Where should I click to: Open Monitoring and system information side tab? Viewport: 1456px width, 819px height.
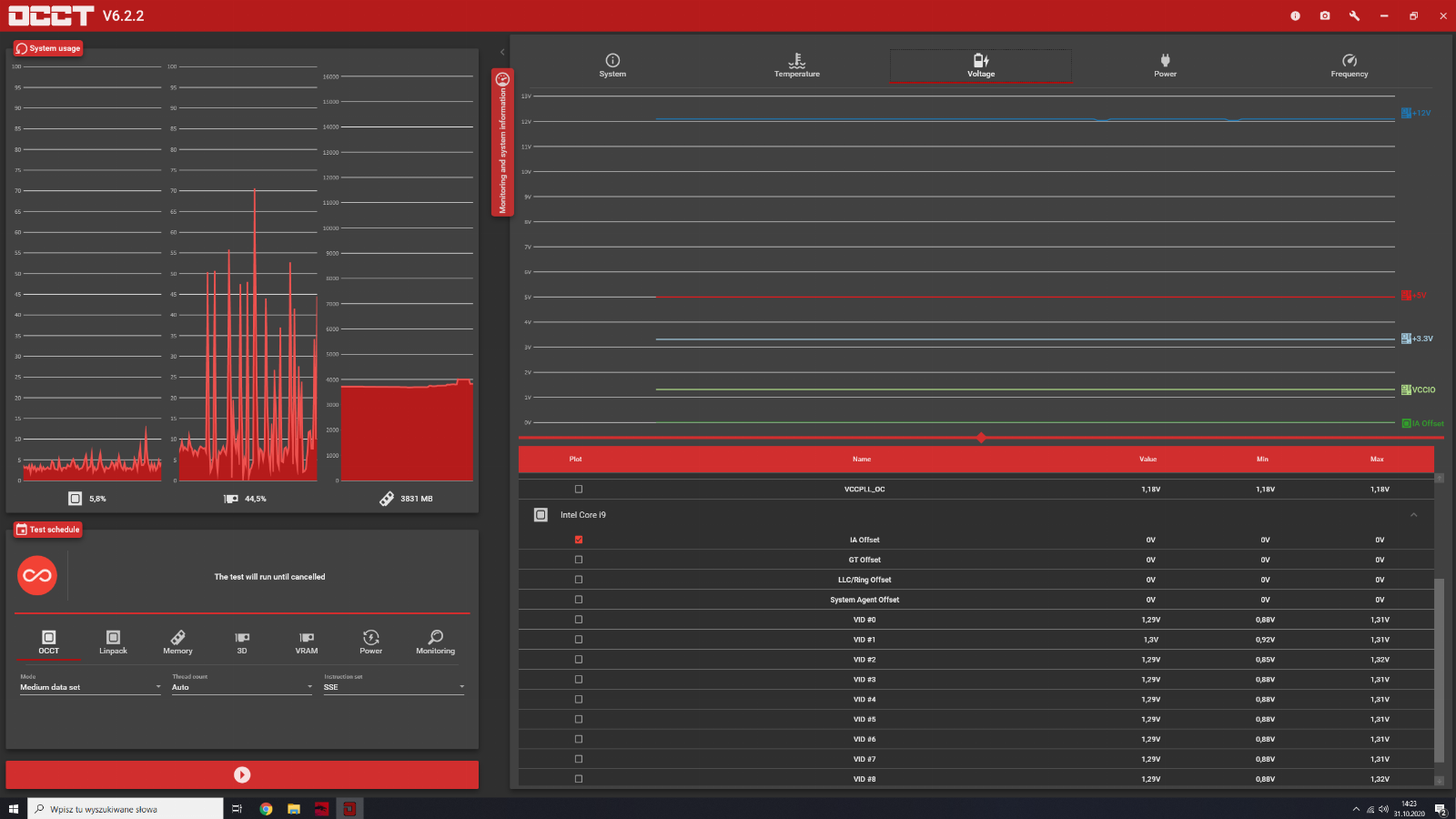pos(502,142)
